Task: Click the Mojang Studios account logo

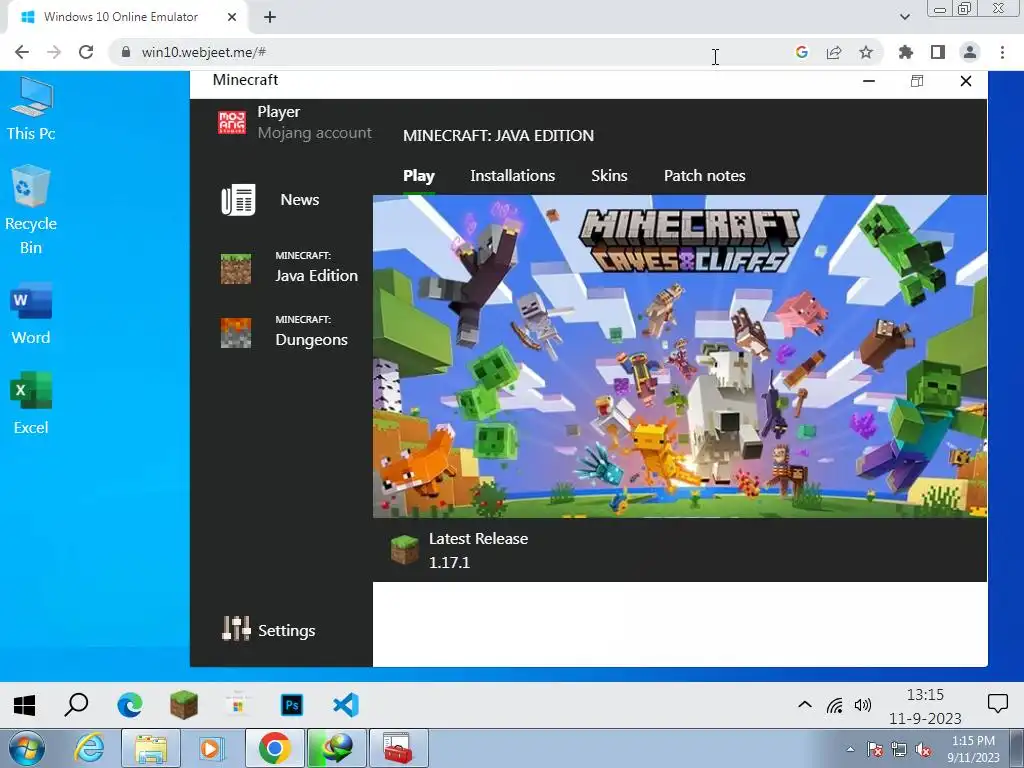Action: (232, 122)
